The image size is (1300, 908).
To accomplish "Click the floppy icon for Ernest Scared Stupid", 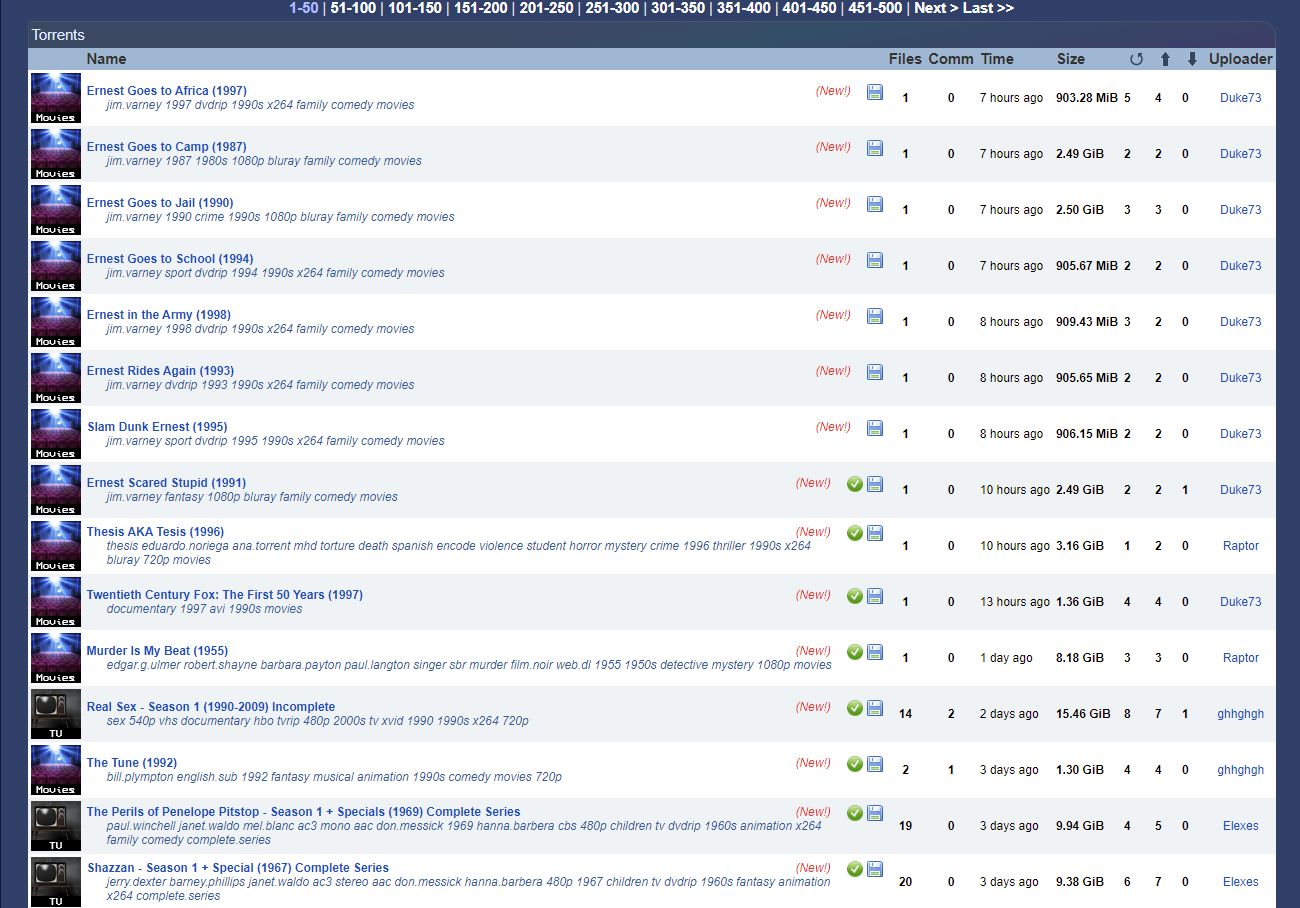I will [x=875, y=484].
